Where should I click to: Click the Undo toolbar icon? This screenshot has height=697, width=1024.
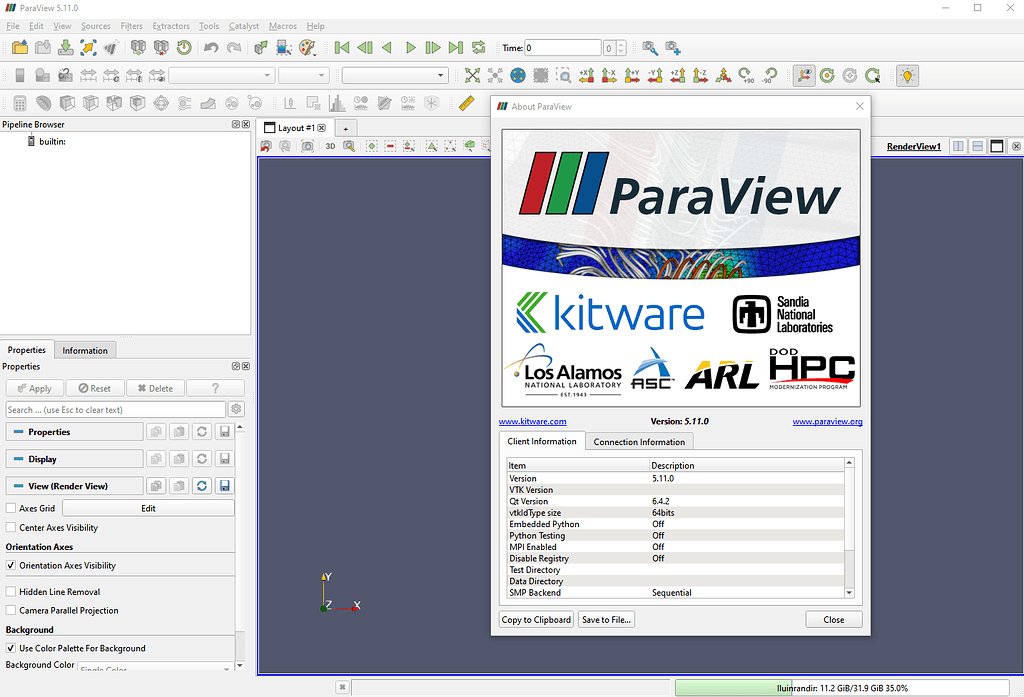point(210,47)
